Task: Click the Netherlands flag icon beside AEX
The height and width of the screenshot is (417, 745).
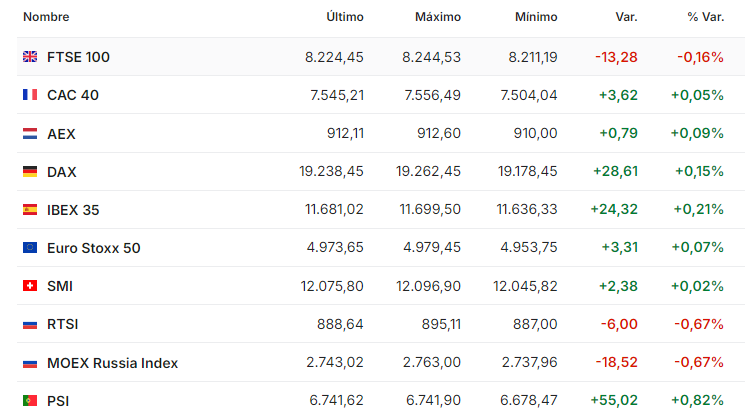Action: [30, 133]
